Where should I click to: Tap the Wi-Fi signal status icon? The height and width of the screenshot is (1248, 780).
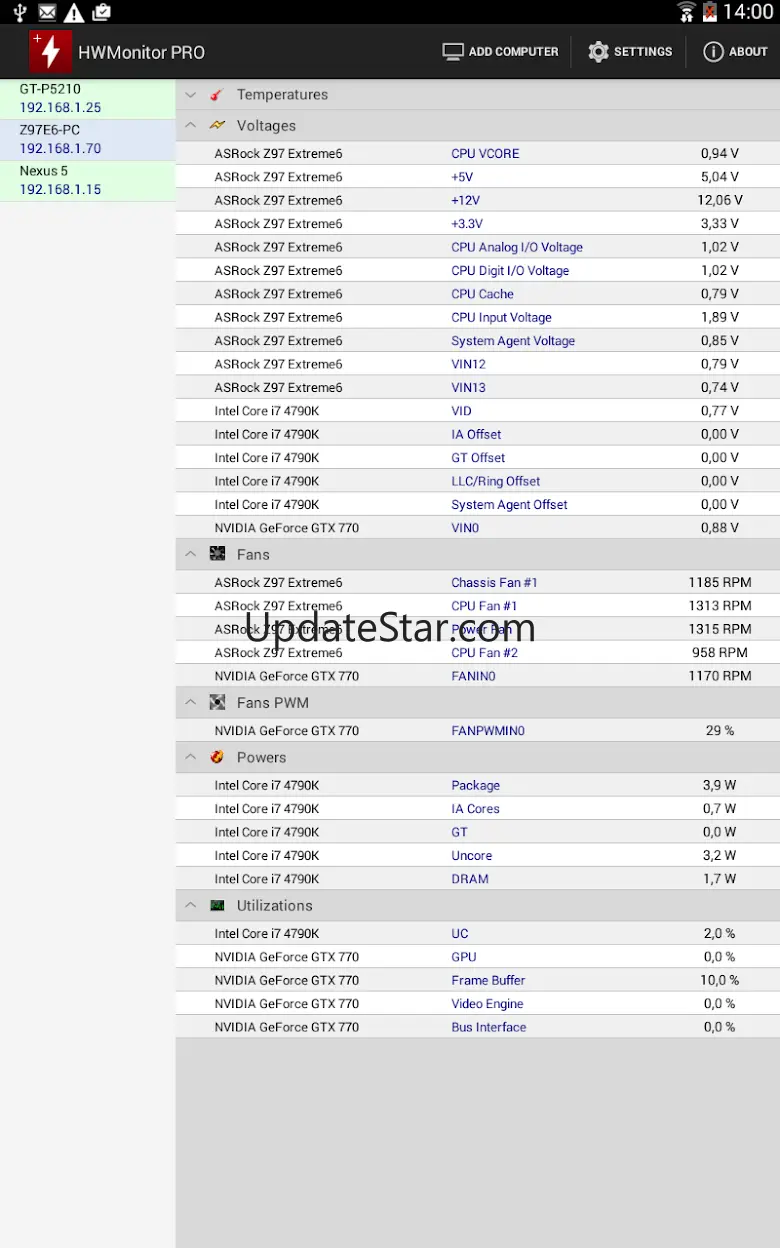686,12
